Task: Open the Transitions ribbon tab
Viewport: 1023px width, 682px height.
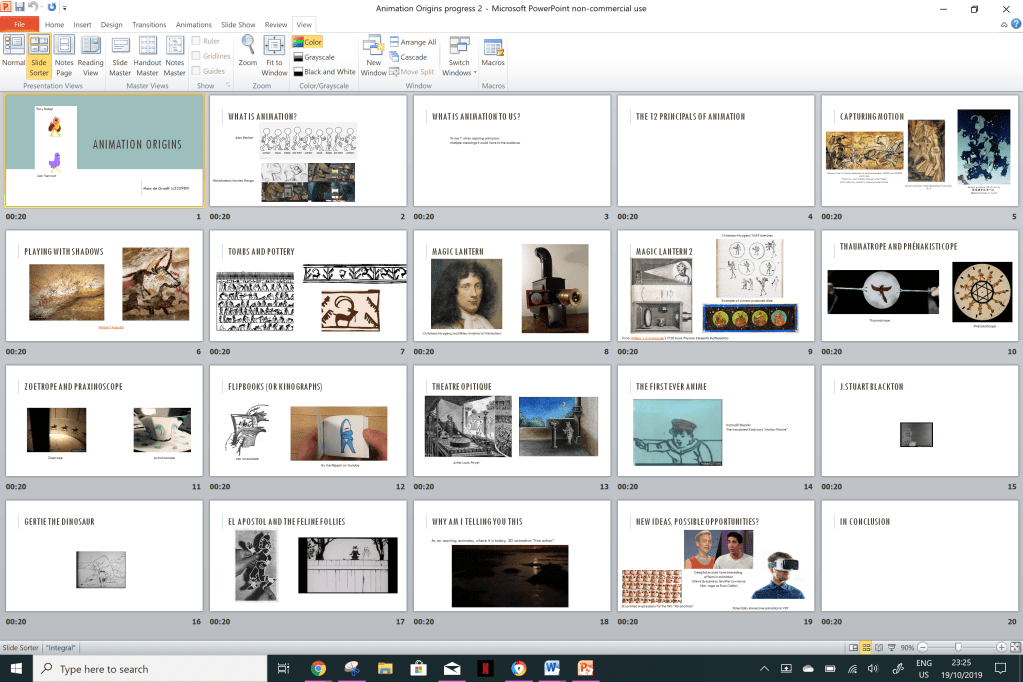Action: point(149,24)
